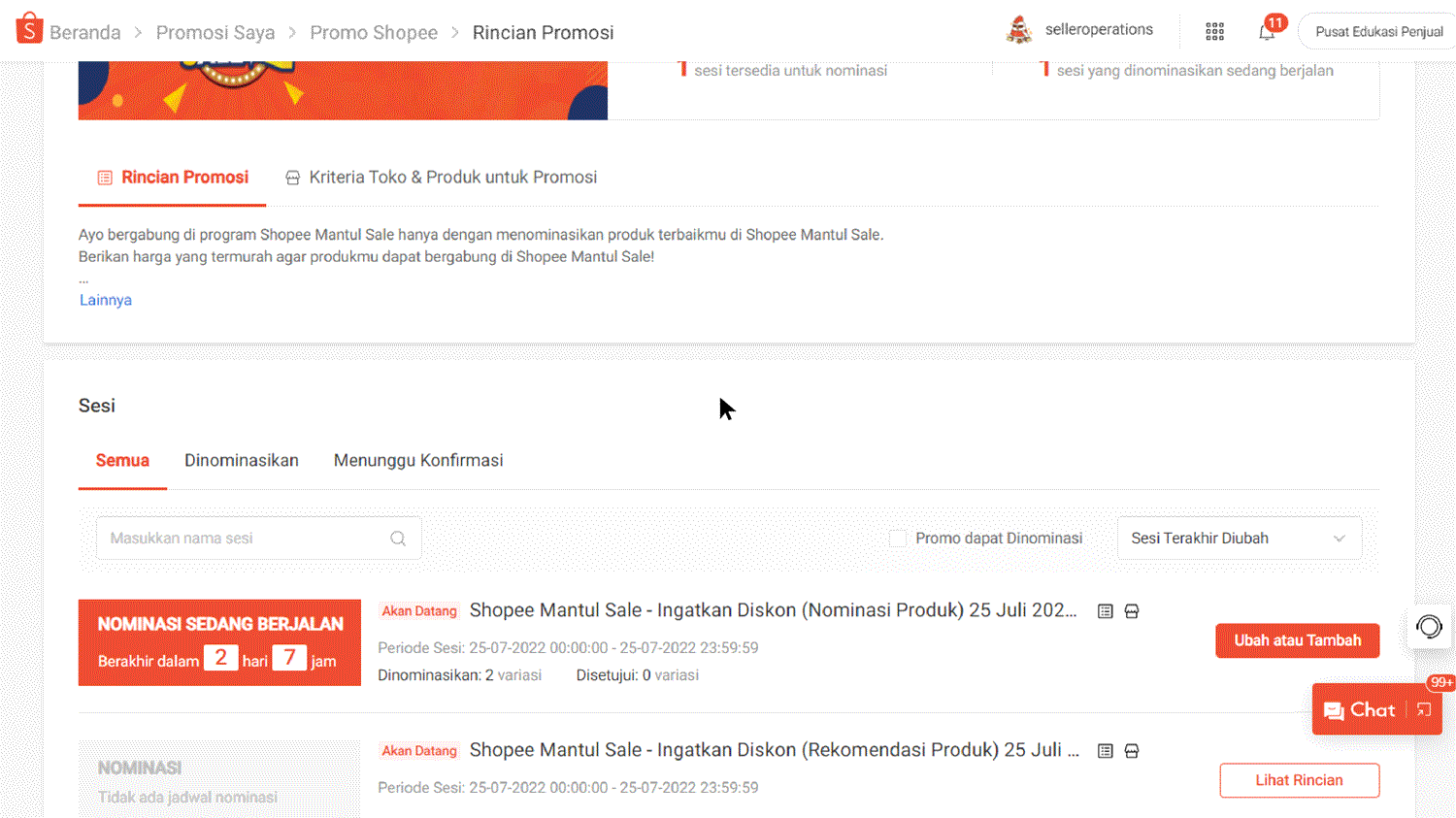Open details icon for Nominasi Produk session

1105,611
